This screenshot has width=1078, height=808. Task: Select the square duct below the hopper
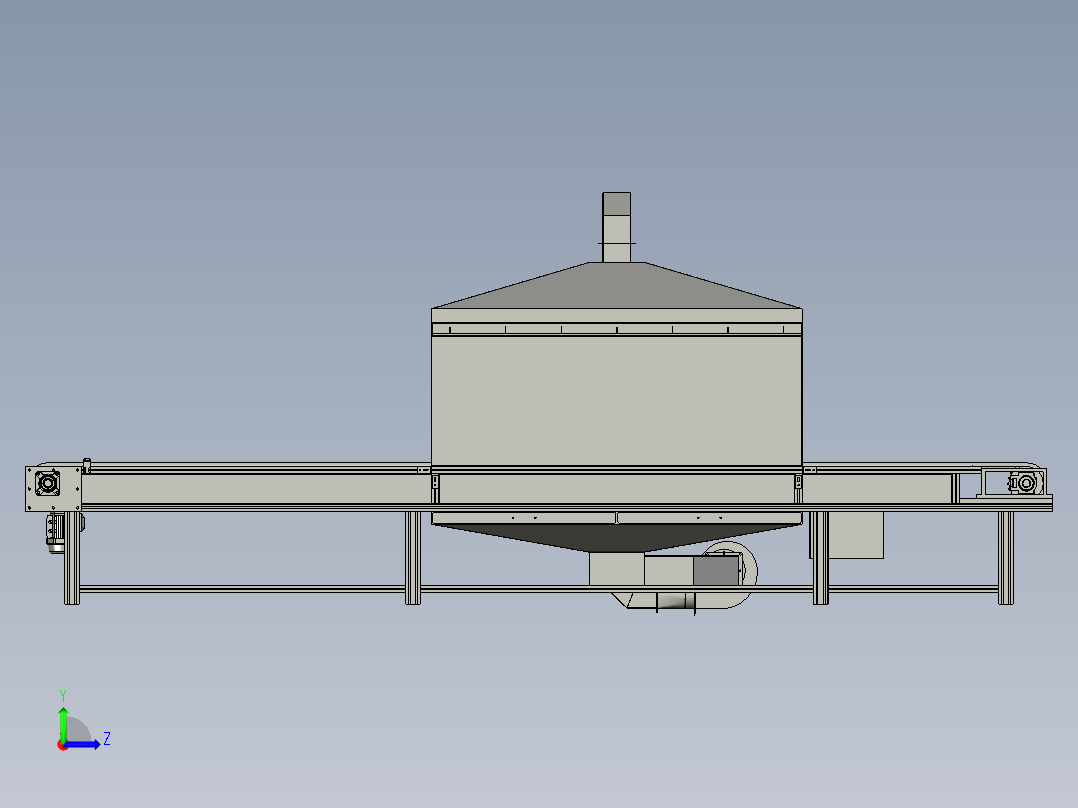click(616, 569)
